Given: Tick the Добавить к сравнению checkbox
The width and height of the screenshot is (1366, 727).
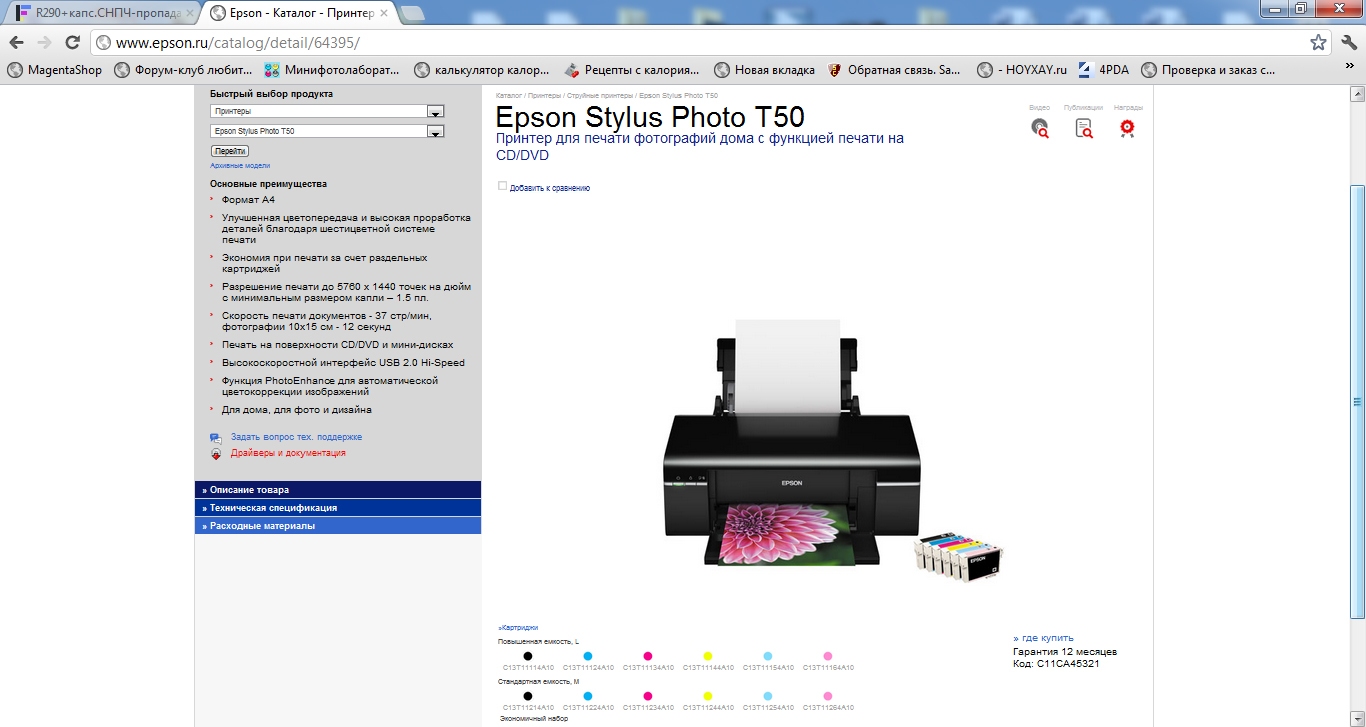Looking at the screenshot, I should tap(503, 186).
